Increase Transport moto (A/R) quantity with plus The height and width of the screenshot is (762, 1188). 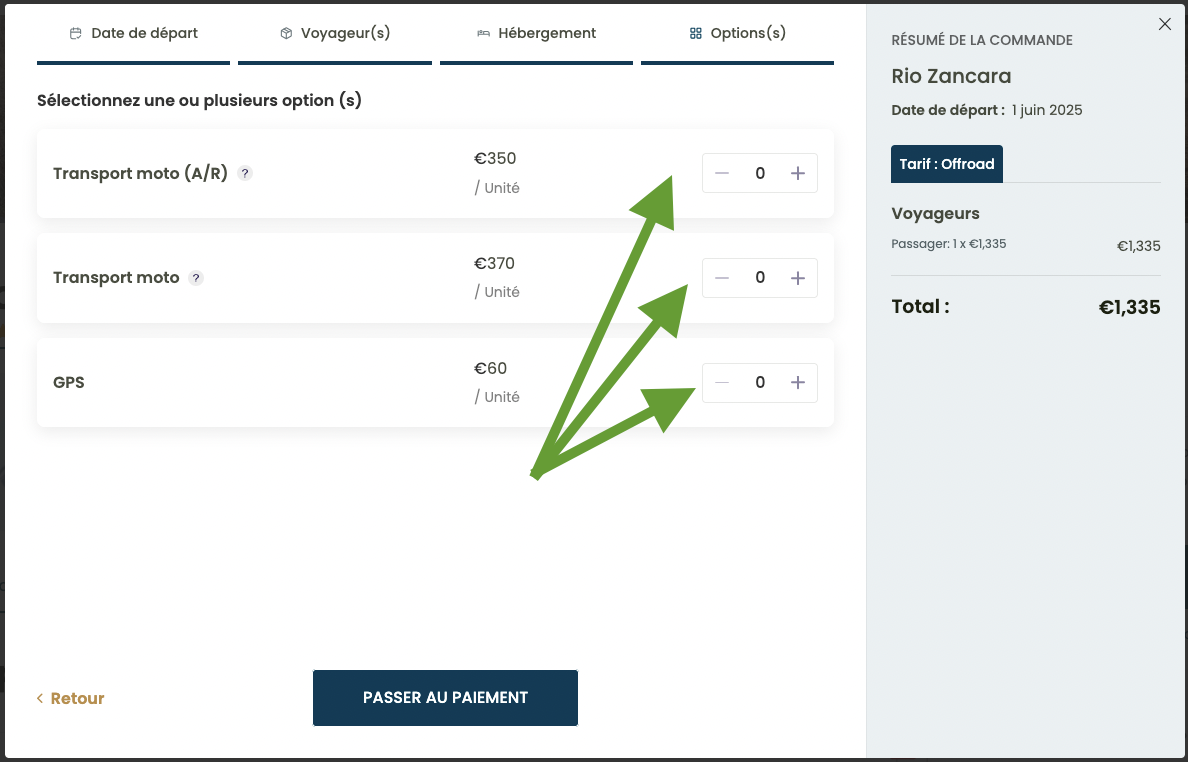[797, 173]
